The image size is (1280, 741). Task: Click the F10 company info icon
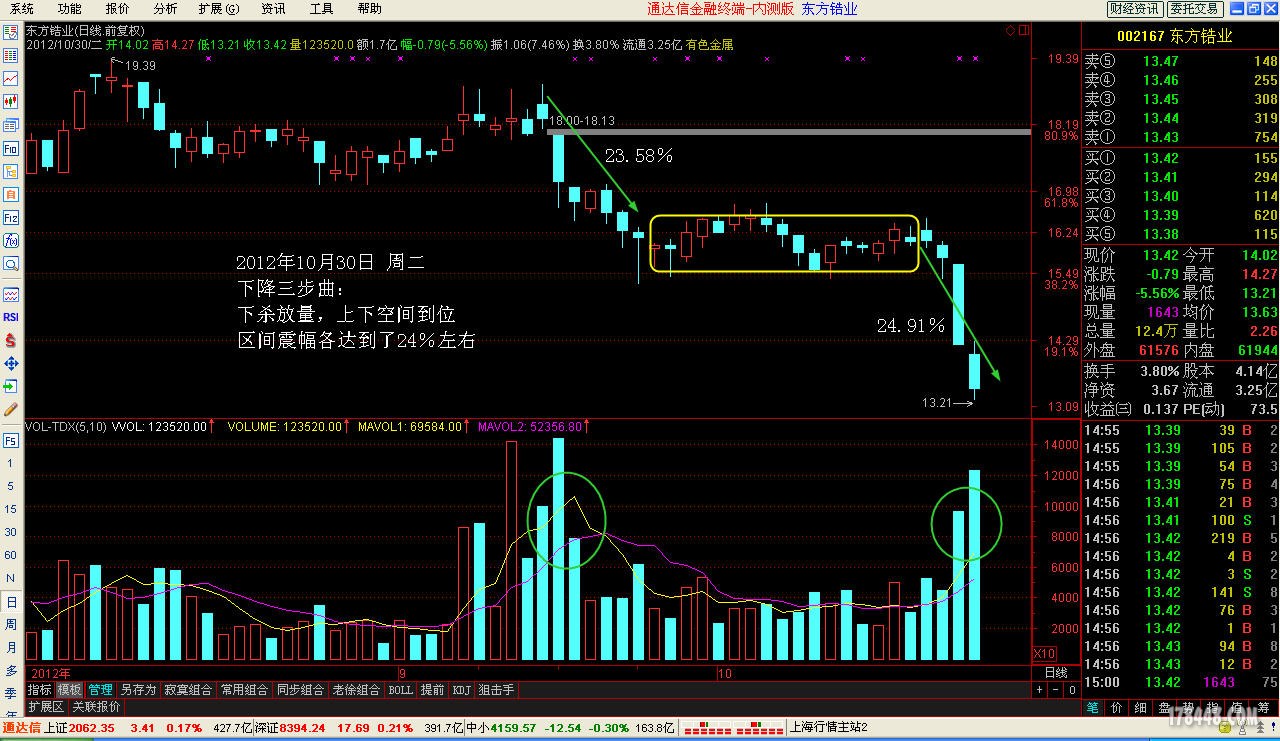(11, 148)
